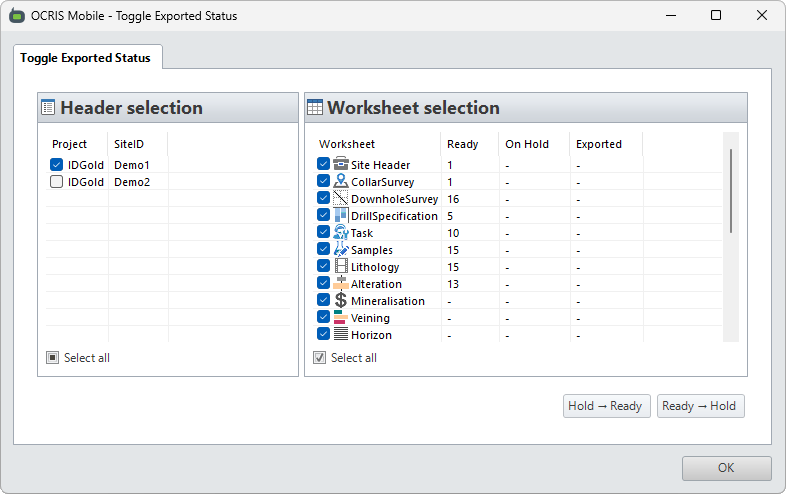Click Ready value 13 for Alteration
This screenshot has height=494, width=786.
click(453, 284)
